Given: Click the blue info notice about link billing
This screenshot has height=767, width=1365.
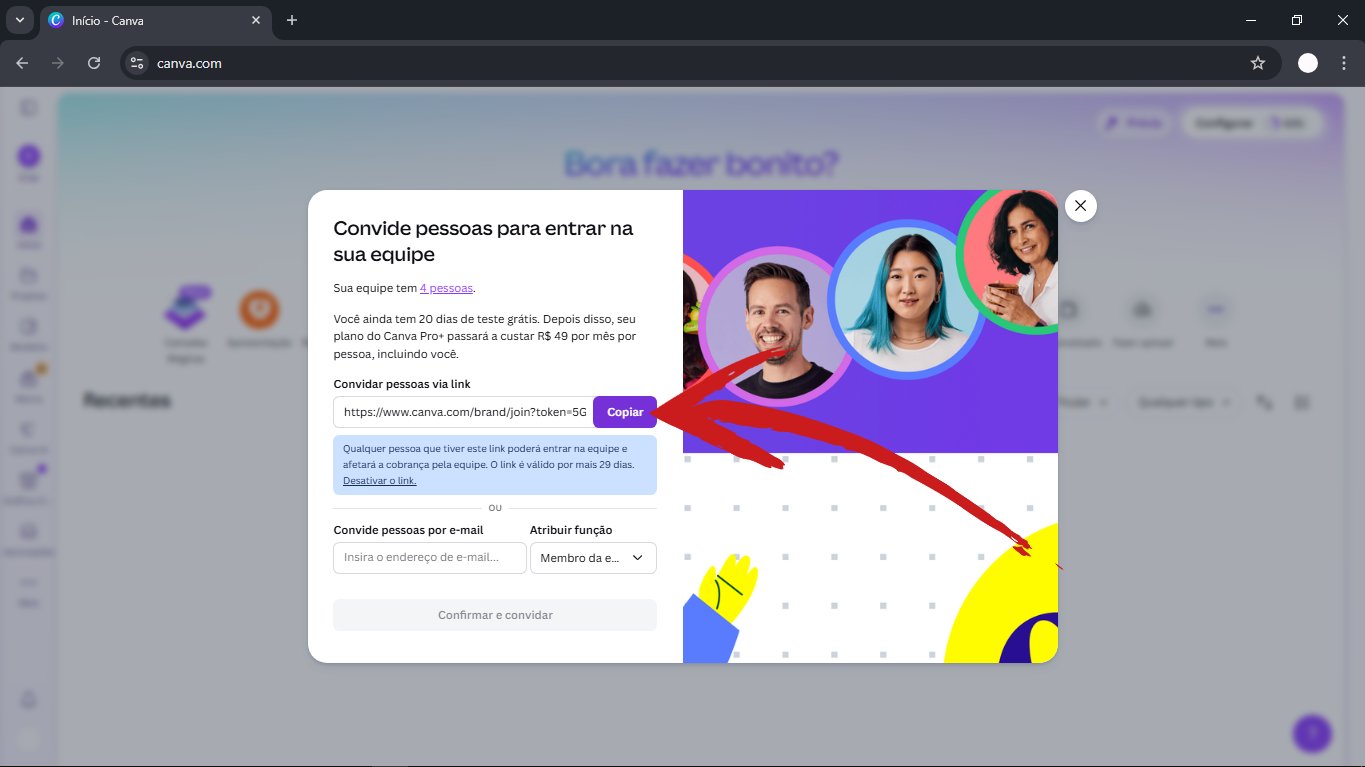Looking at the screenshot, I should [495, 465].
